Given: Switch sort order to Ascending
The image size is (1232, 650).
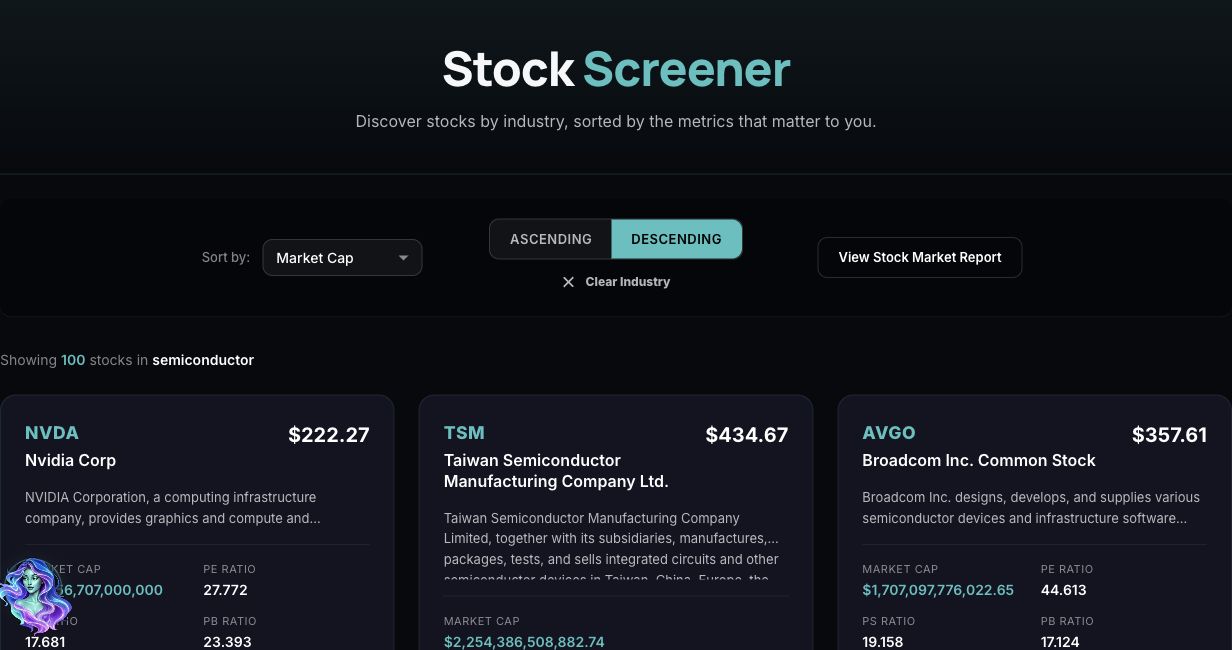Looking at the screenshot, I should tap(551, 239).
